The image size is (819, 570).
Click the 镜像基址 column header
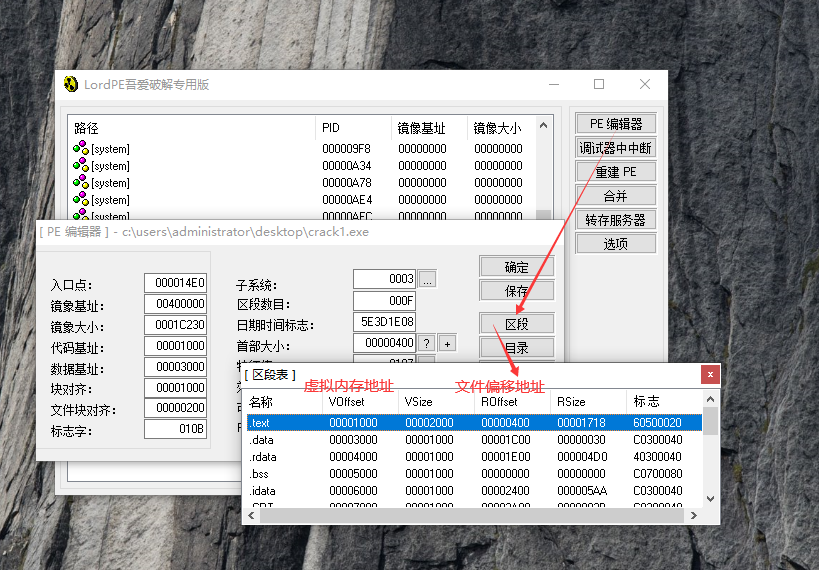[x=429, y=128]
